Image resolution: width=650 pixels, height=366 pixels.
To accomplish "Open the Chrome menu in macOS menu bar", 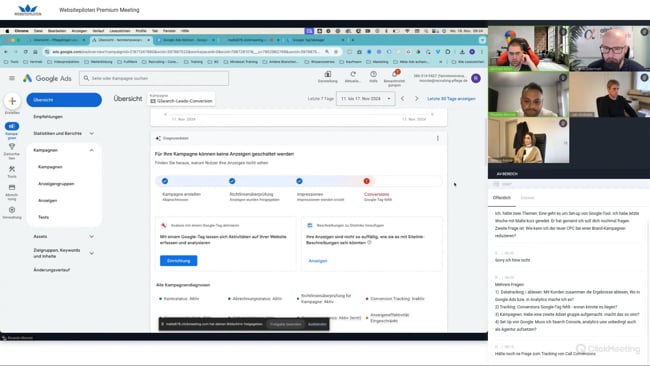I will coord(22,31).
